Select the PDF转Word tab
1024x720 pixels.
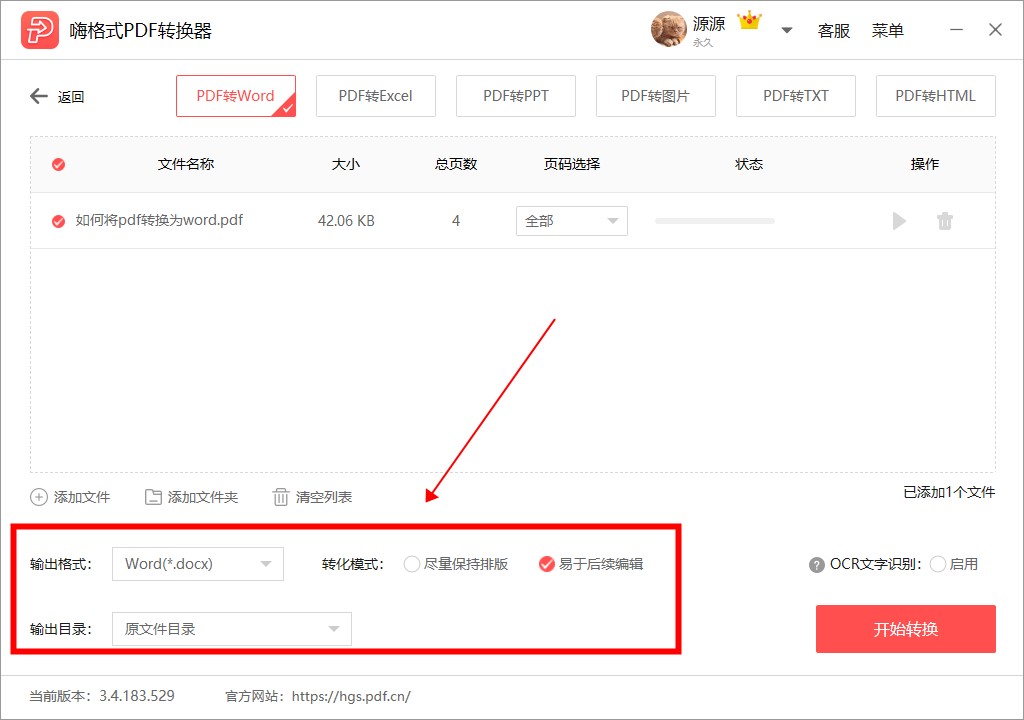[236, 96]
